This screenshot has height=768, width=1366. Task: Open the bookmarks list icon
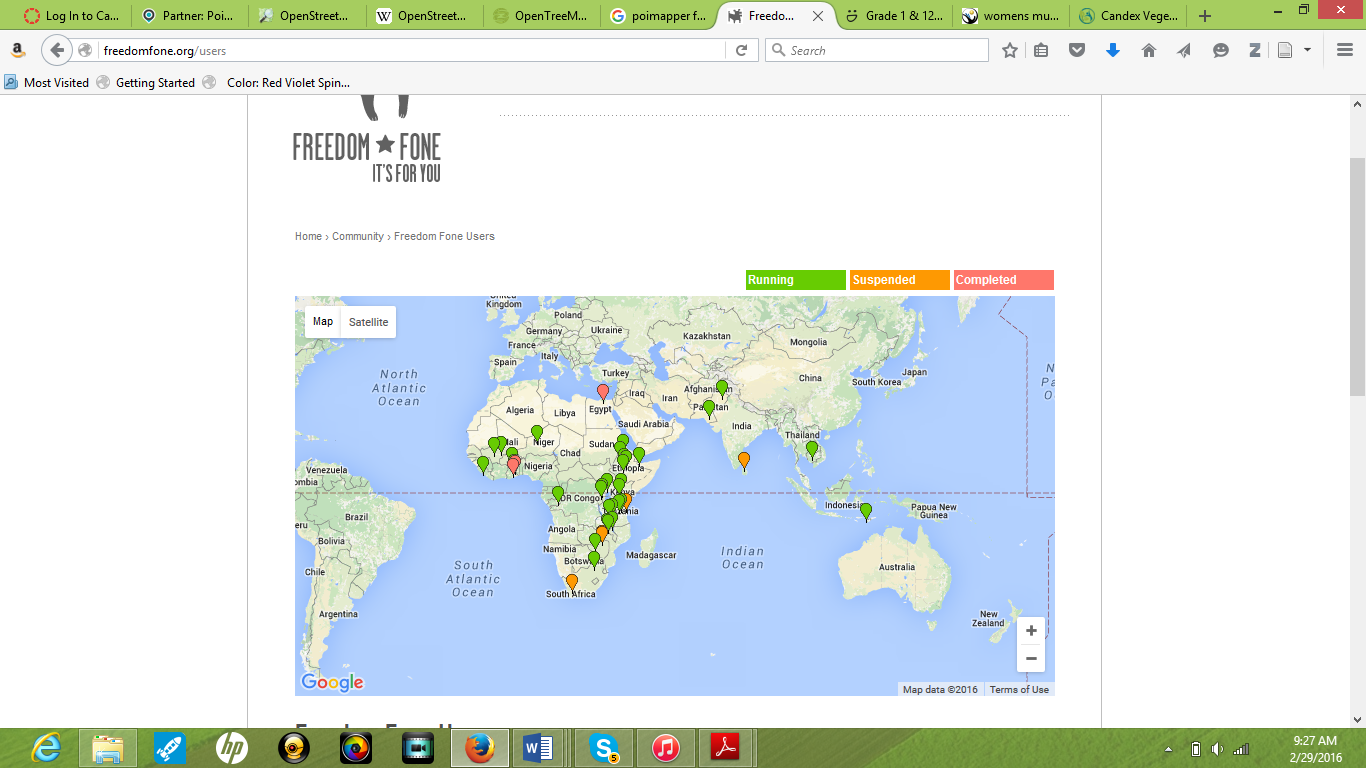point(1041,50)
